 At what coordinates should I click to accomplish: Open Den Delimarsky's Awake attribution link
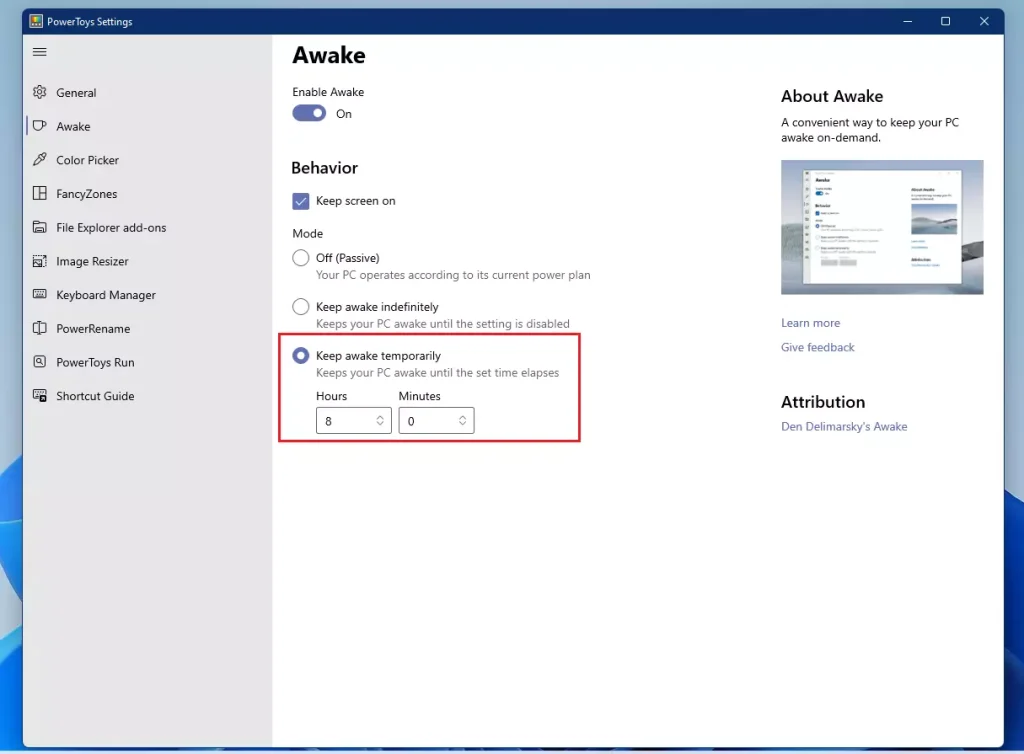844,426
